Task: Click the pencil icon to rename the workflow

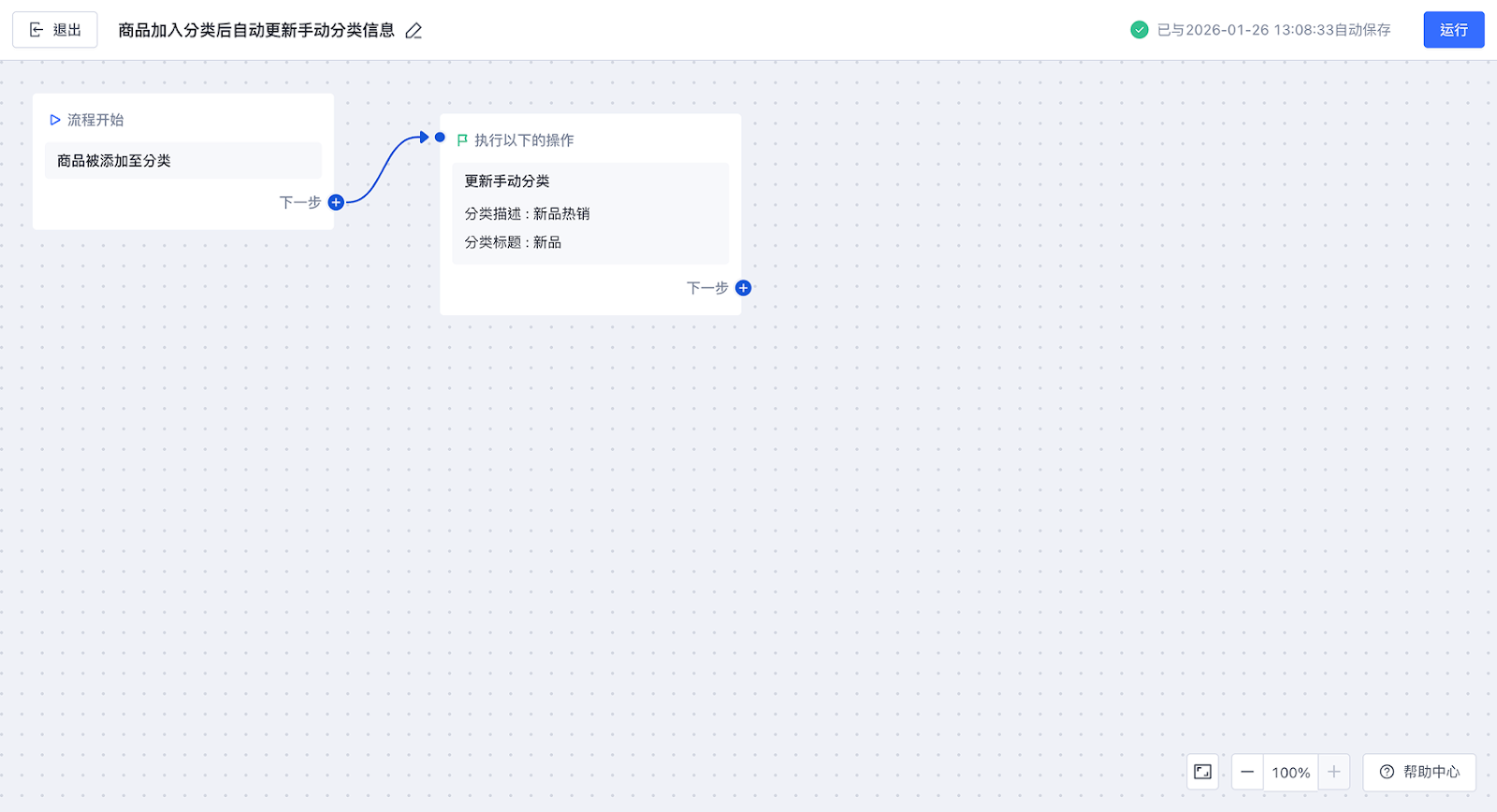Action: 414,31
